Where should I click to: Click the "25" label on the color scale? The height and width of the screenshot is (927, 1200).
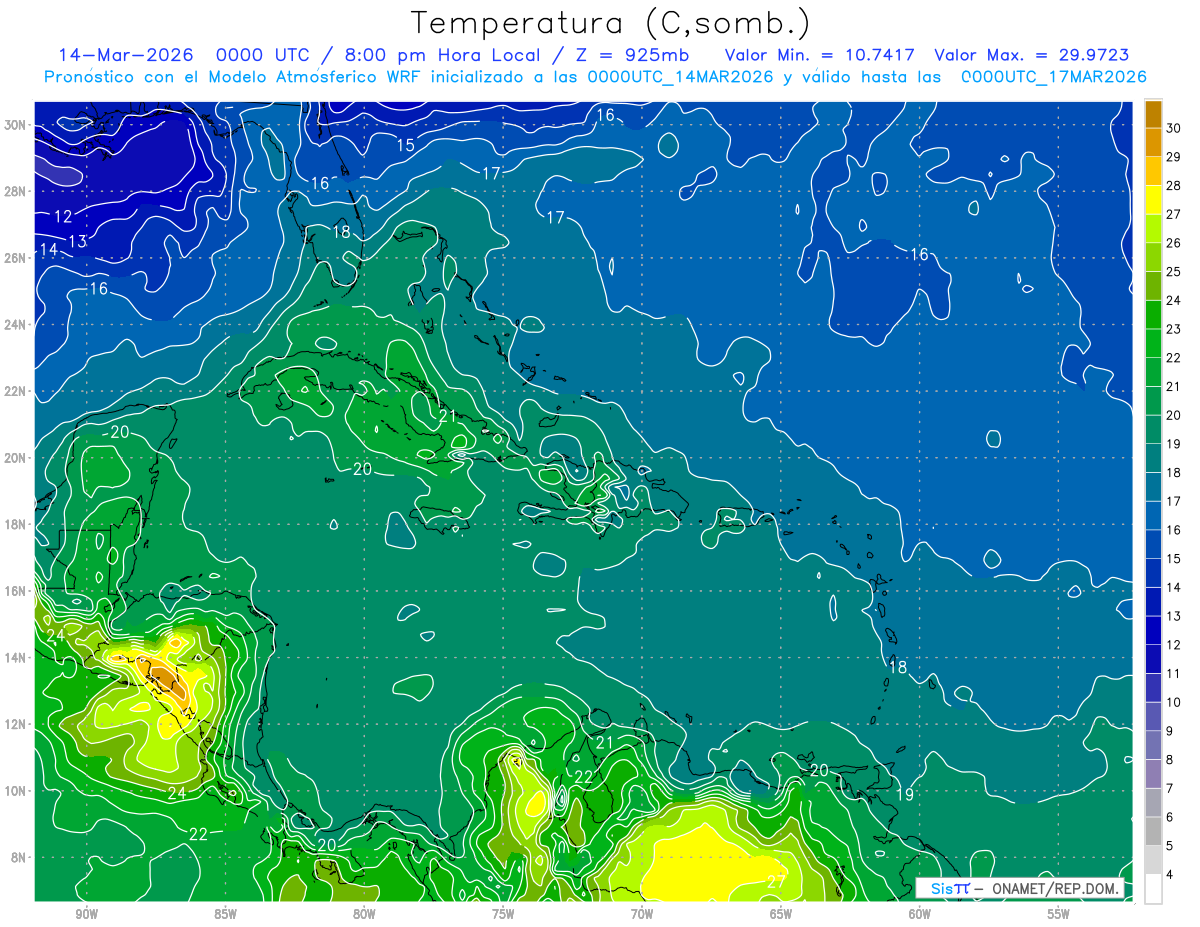pyautogui.click(x=1174, y=271)
